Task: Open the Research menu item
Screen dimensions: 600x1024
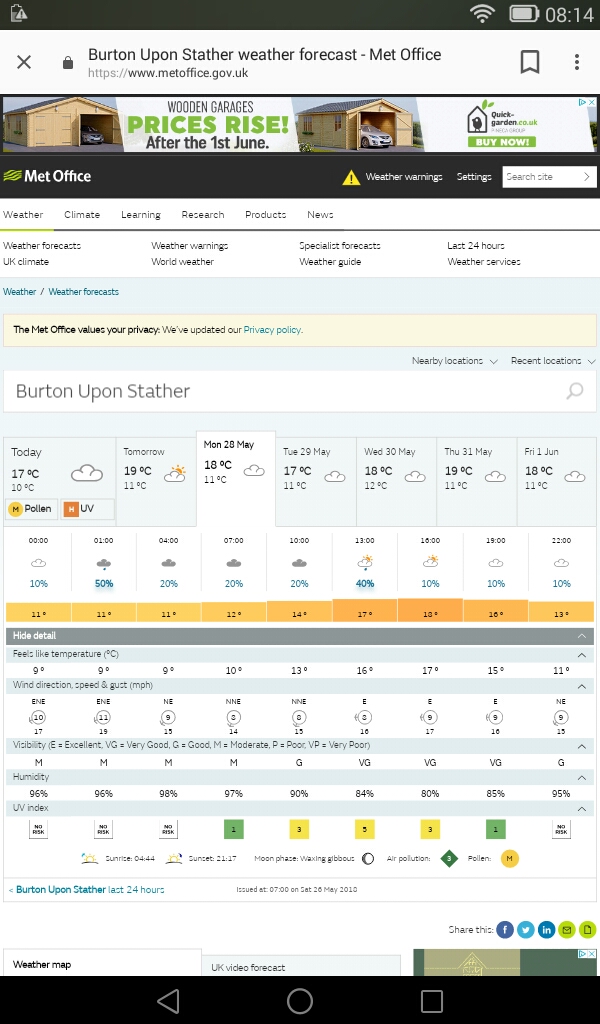Action: coord(202,214)
